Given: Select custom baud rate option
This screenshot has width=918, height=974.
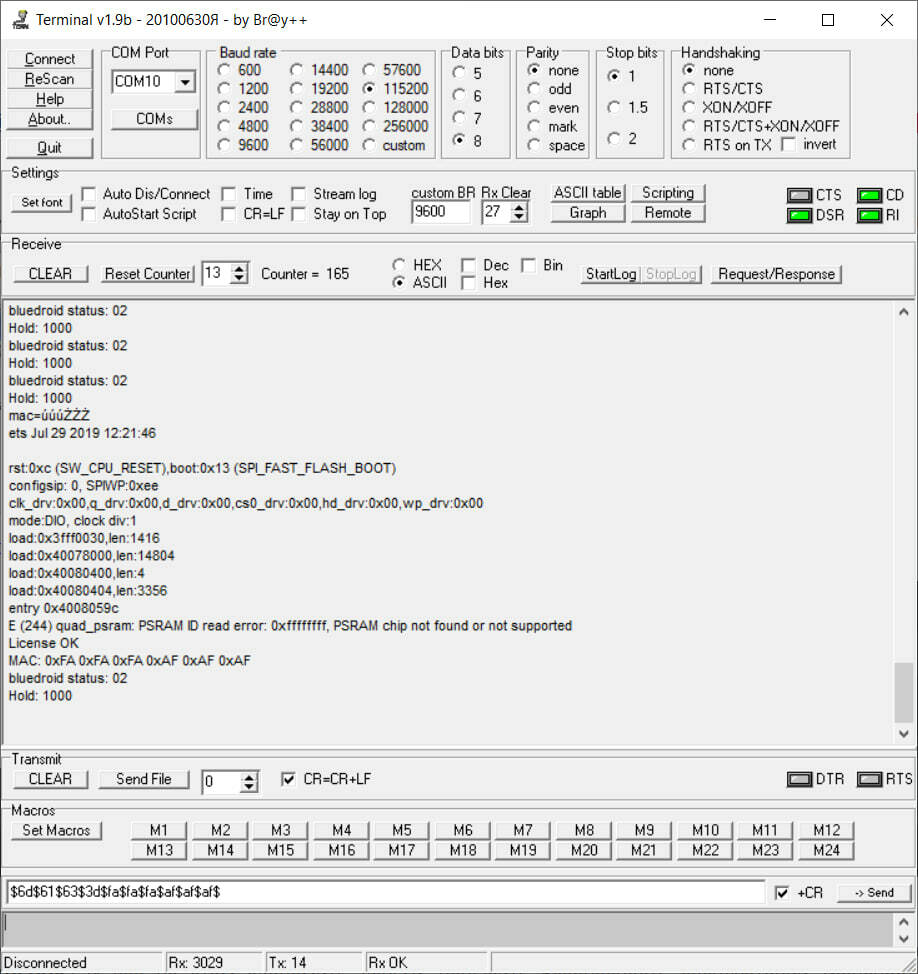Looking at the screenshot, I should tap(368, 145).
